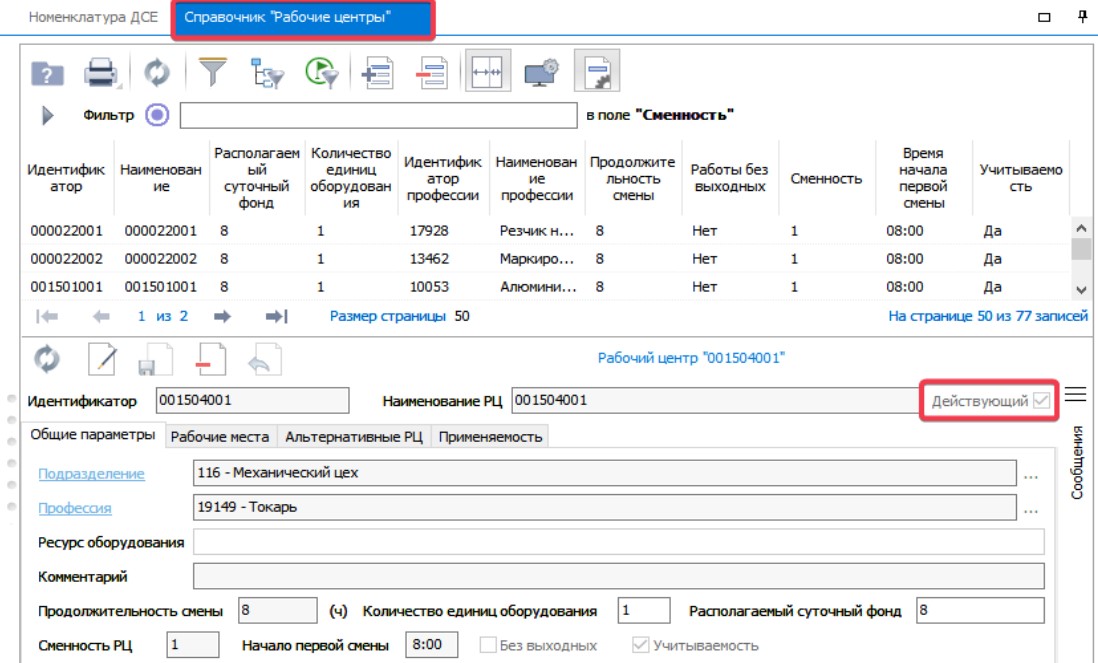Image resolution: width=1098 pixels, height=663 pixels.
Task: Click the funnel filter icon
Action: pos(212,73)
